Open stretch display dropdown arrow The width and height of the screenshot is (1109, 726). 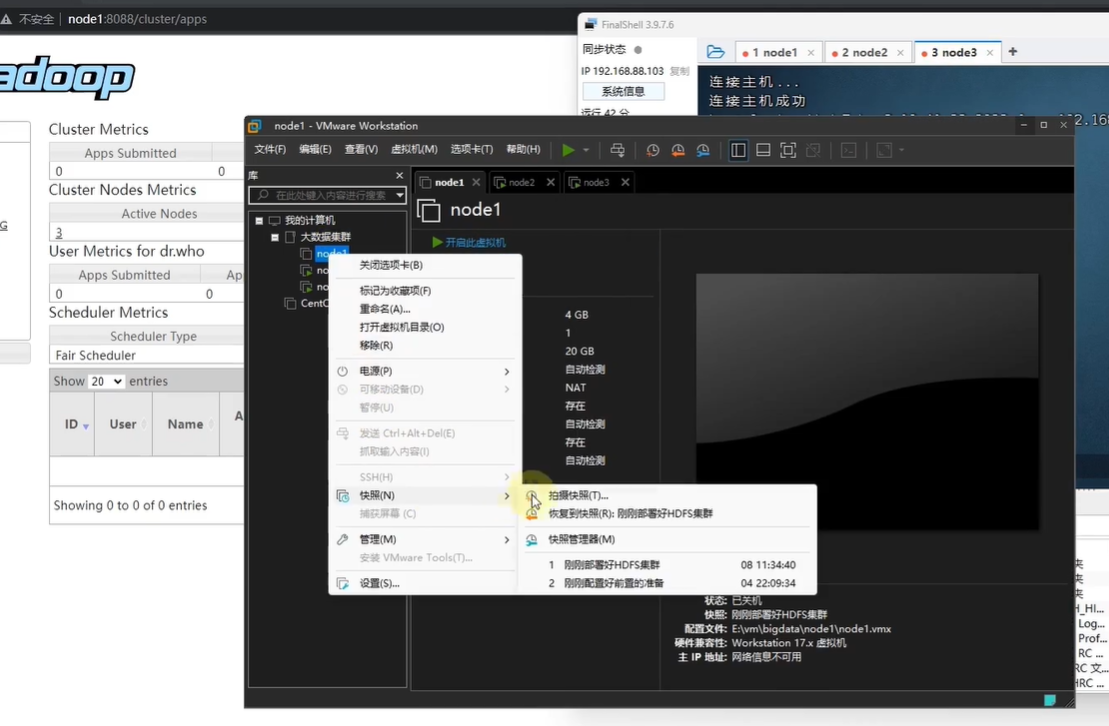coord(901,150)
